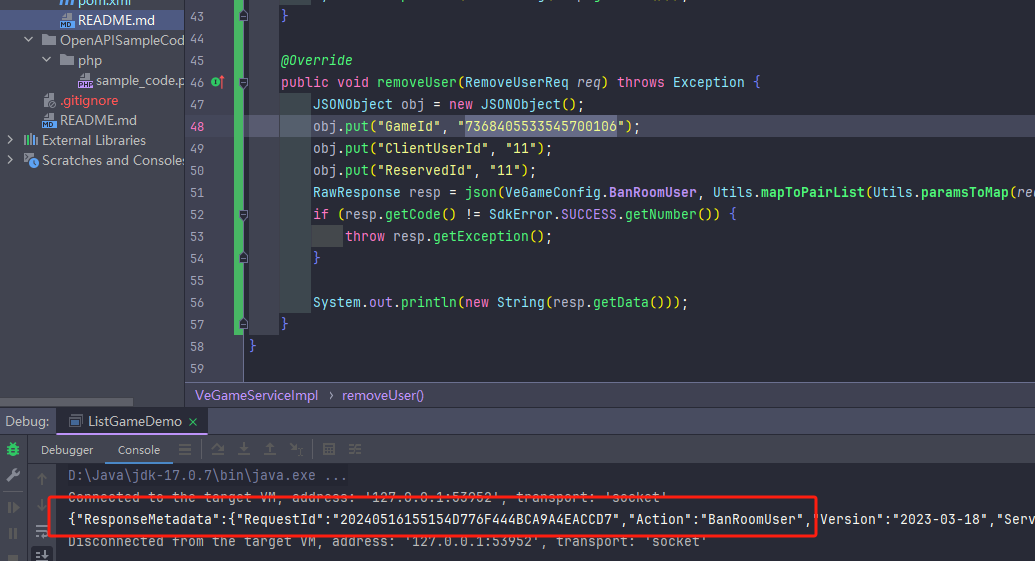Toggle soft-wrap in console output
Viewport: 1035px width, 561px height.
click(42, 531)
